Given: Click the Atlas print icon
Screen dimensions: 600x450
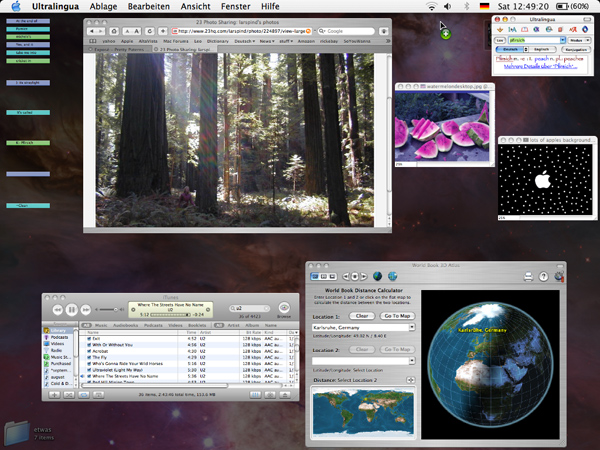Looking at the screenshot, I should click(x=528, y=276).
